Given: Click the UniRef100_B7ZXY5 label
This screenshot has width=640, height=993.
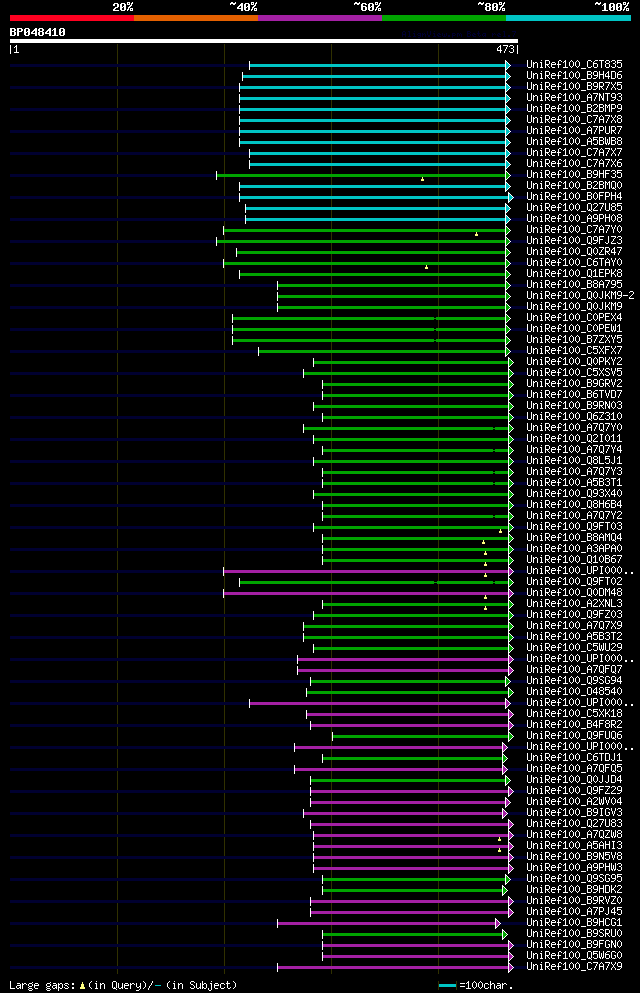Looking at the screenshot, I should [574, 339].
